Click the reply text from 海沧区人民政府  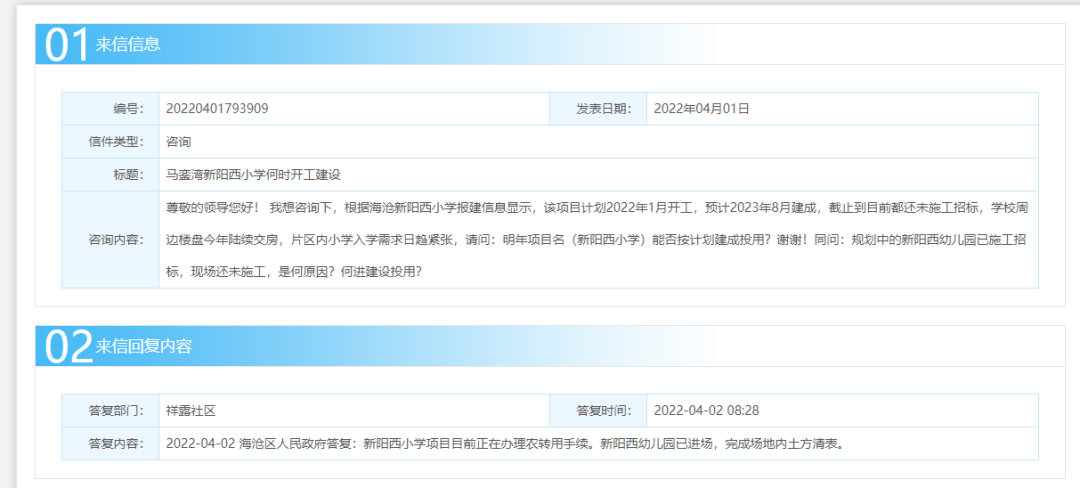coord(505,443)
